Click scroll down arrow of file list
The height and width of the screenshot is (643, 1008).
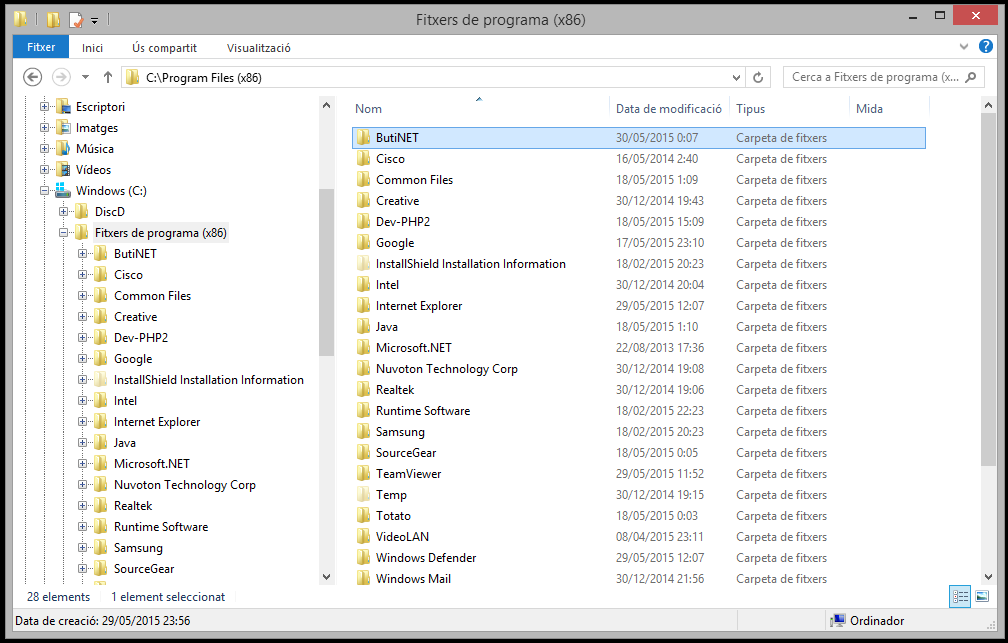click(989, 577)
